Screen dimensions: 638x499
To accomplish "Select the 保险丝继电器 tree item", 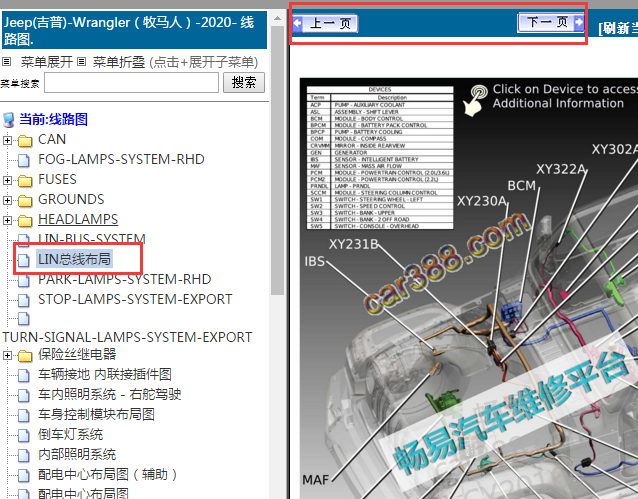I will (77, 355).
